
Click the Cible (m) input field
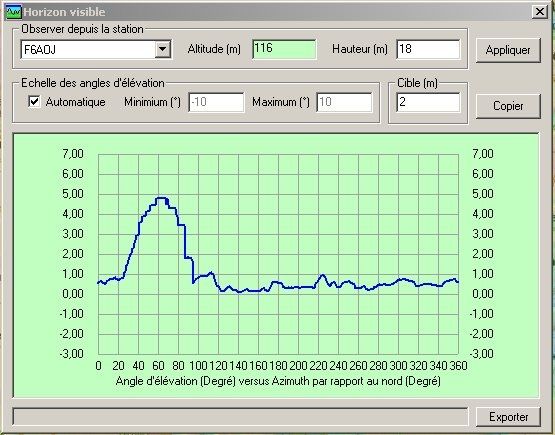coord(428,102)
